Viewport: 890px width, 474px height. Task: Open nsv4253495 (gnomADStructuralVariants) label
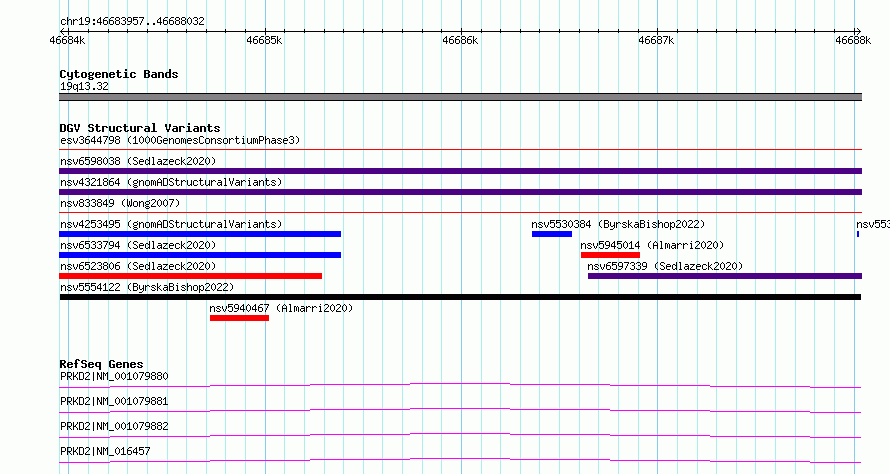click(171, 224)
